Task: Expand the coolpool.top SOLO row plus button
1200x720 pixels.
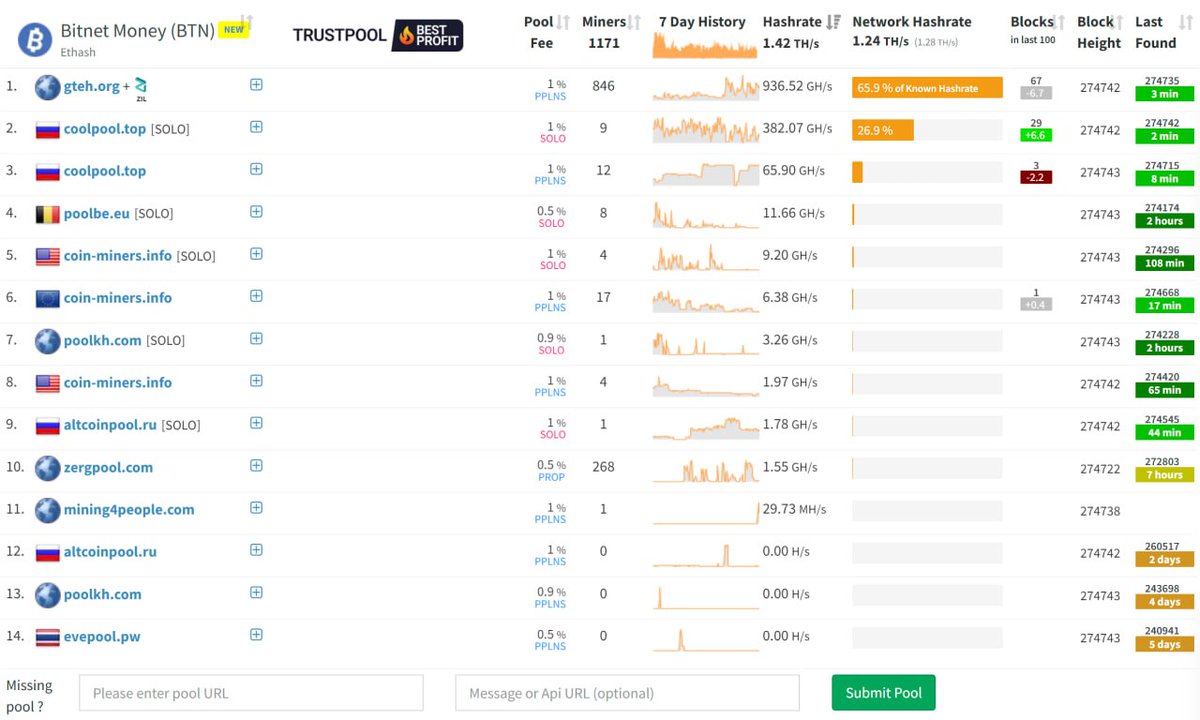Action: pos(256,127)
